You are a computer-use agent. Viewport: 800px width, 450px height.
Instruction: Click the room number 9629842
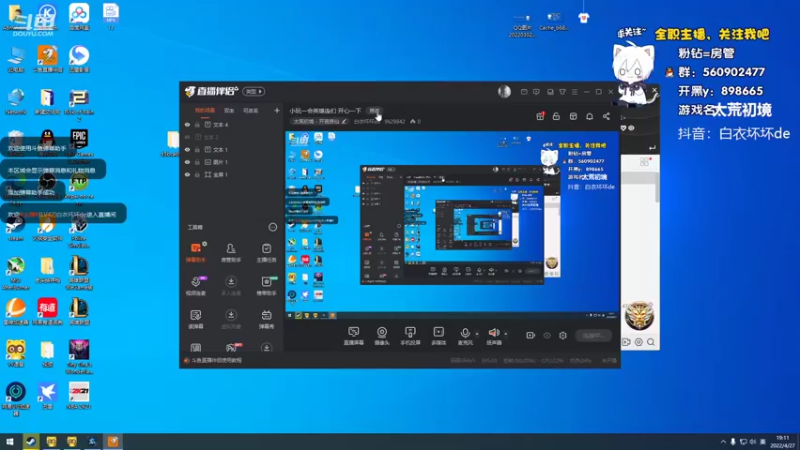tap(394, 121)
